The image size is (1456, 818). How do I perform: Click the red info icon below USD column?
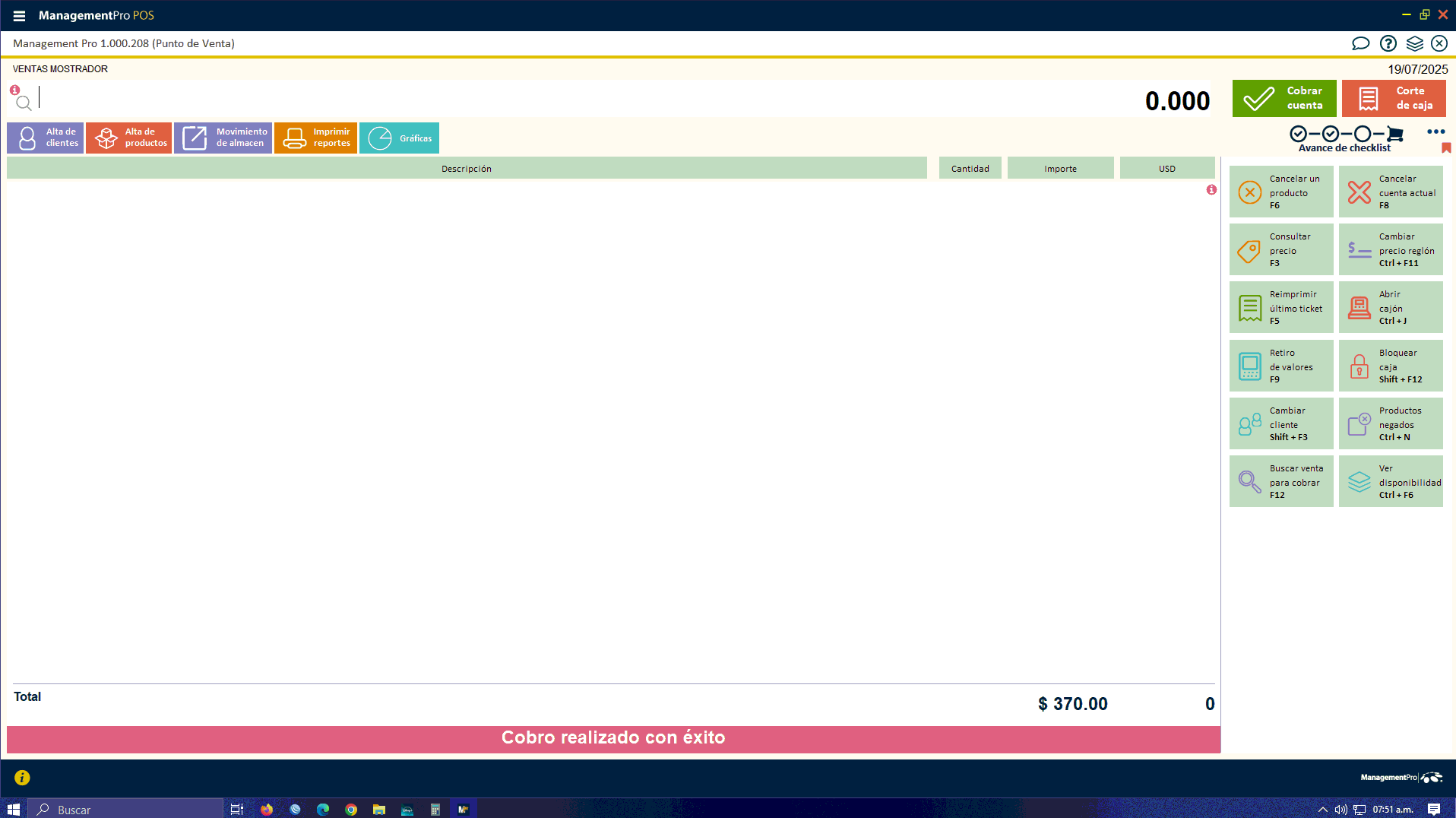1211,189
